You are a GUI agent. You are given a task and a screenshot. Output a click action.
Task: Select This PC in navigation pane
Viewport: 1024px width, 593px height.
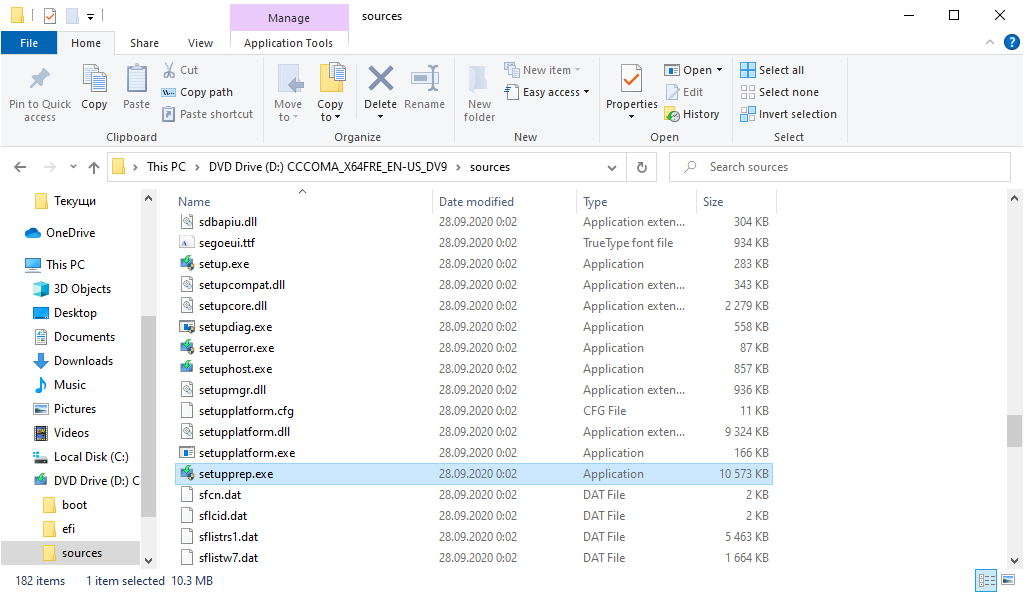point(55,265)
